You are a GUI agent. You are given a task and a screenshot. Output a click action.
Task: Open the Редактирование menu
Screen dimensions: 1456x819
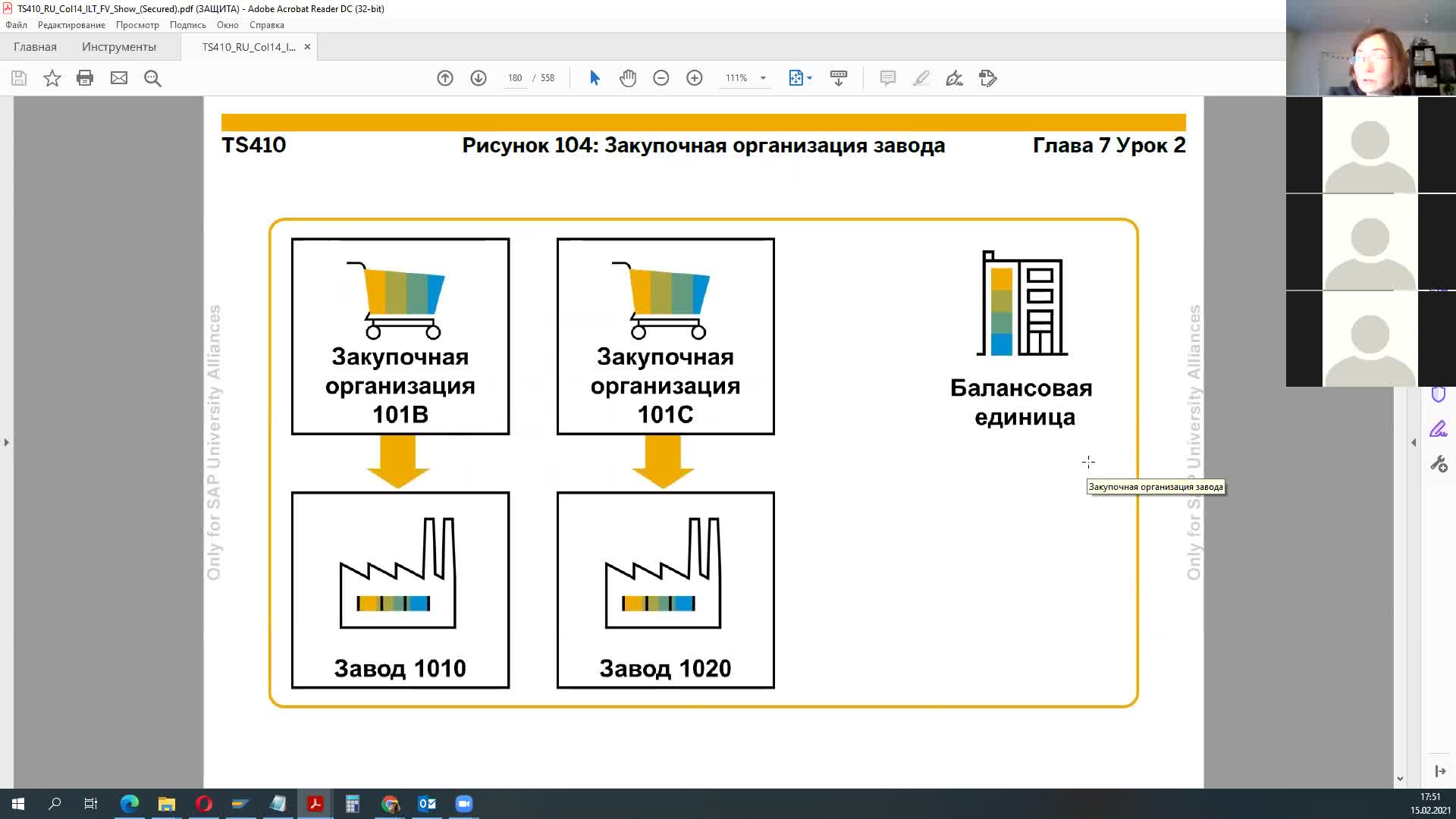[71, 25]
